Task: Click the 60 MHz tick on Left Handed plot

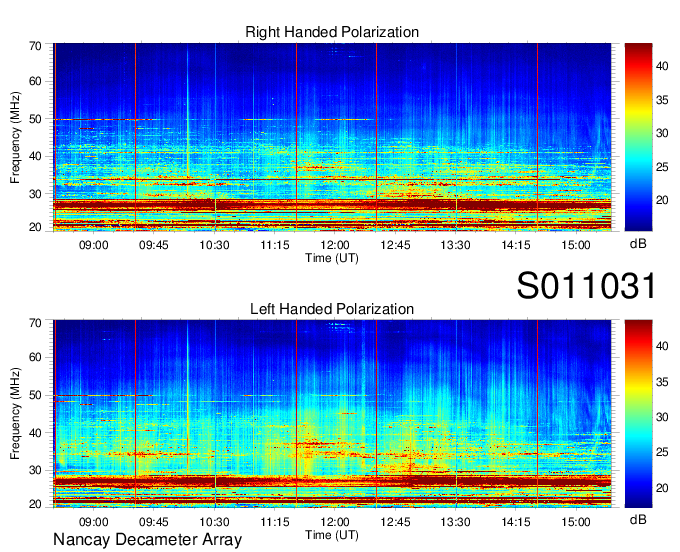Action: pos(35,357)
